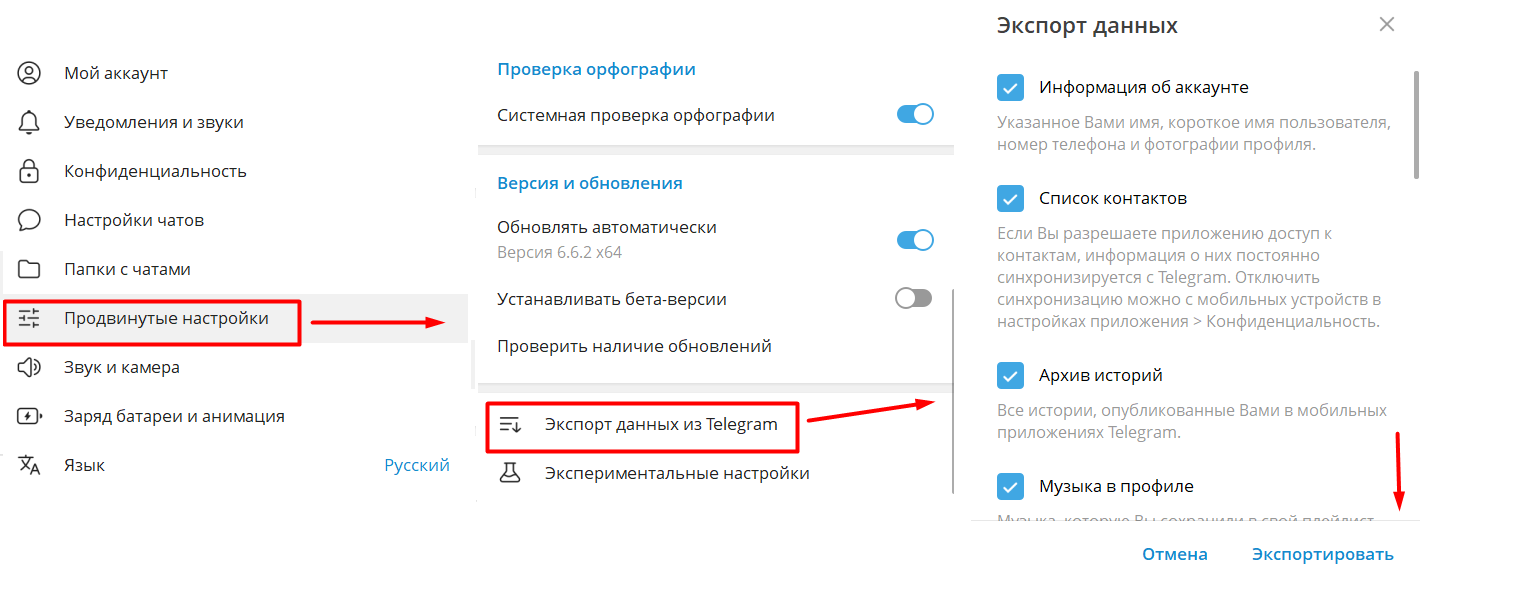Uncheck Информация об аккаунте
The width and height of the screenshot is (1518, 593).
(x=1010, y=87)
